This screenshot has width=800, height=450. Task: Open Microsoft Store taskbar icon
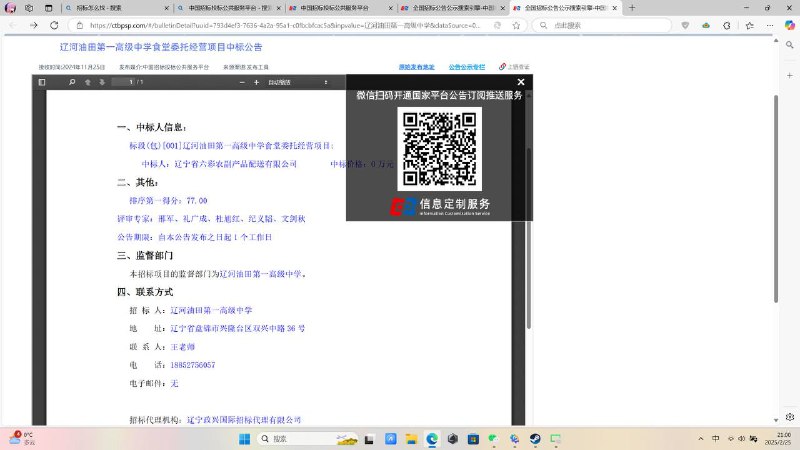(473, 439)
